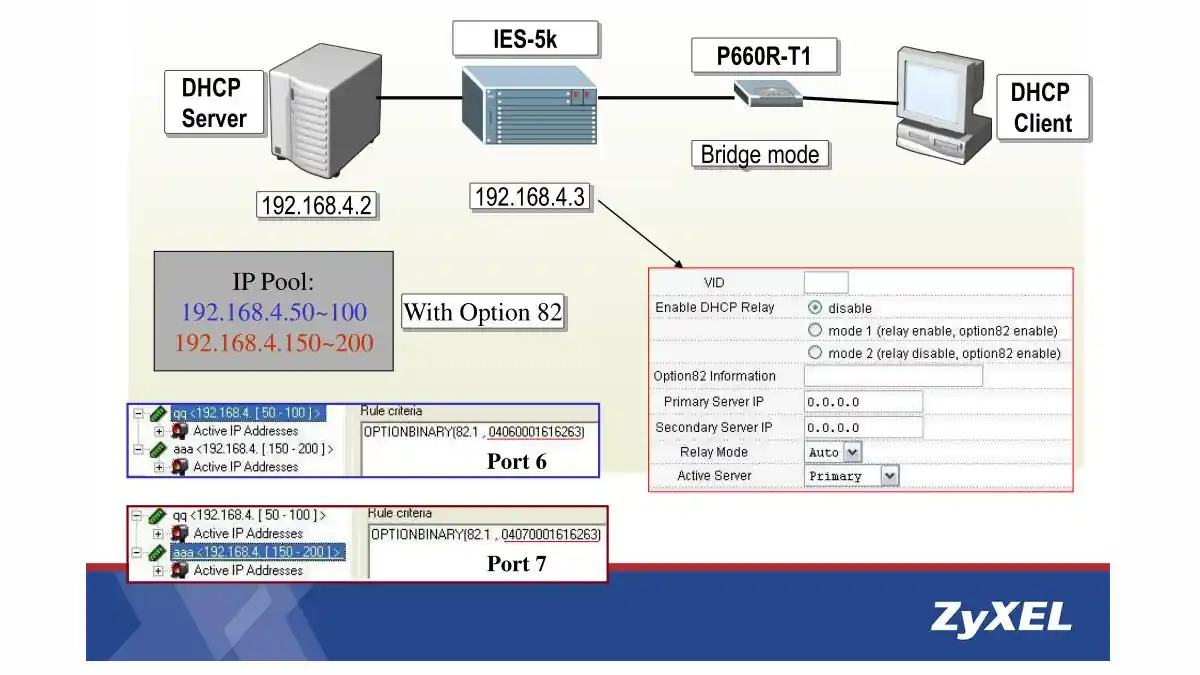This screenshot has width=1200, height=675.
Task: Click the Port 6 caption
Action: click(x=517, y=461)
